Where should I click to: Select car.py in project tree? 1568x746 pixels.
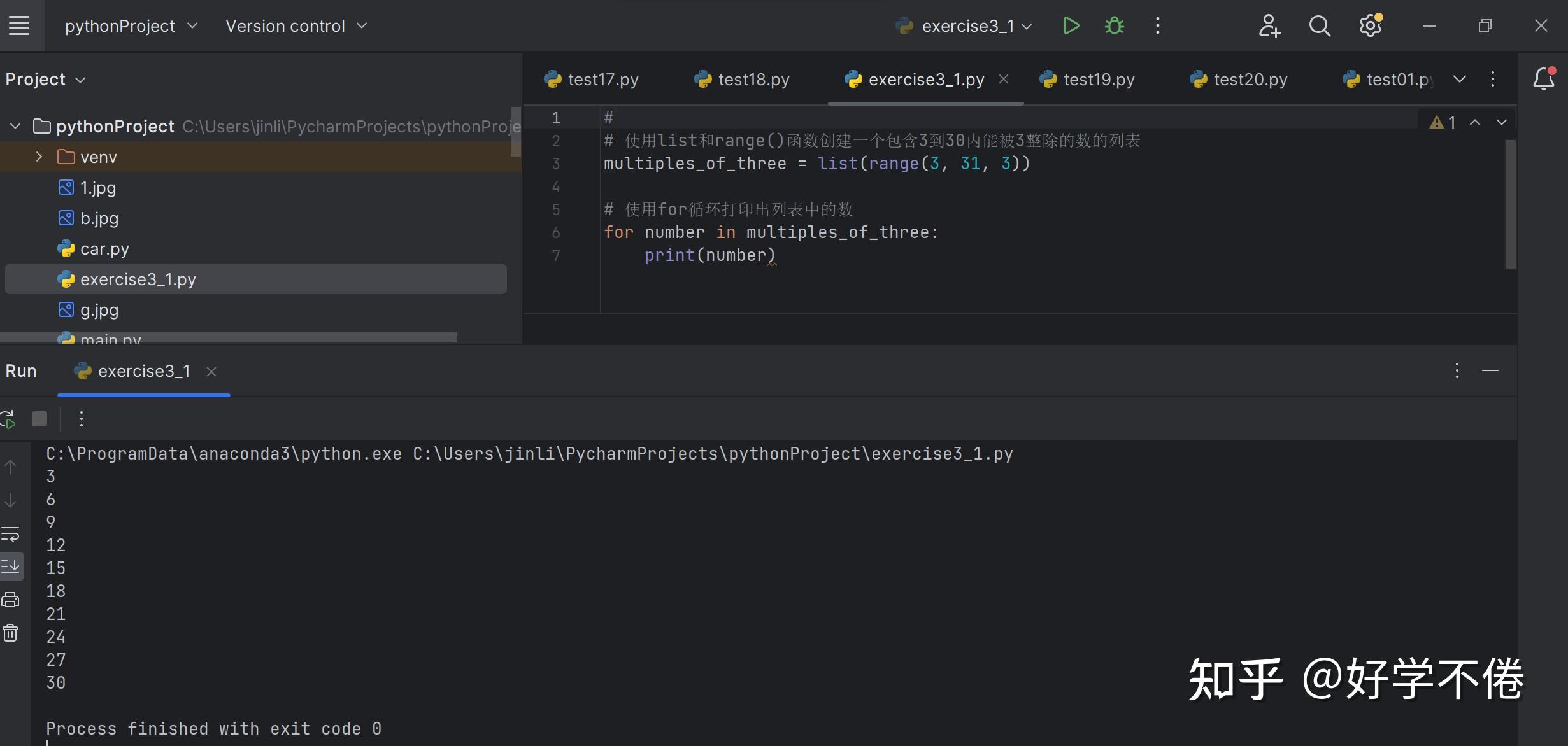tap(104, 249)
